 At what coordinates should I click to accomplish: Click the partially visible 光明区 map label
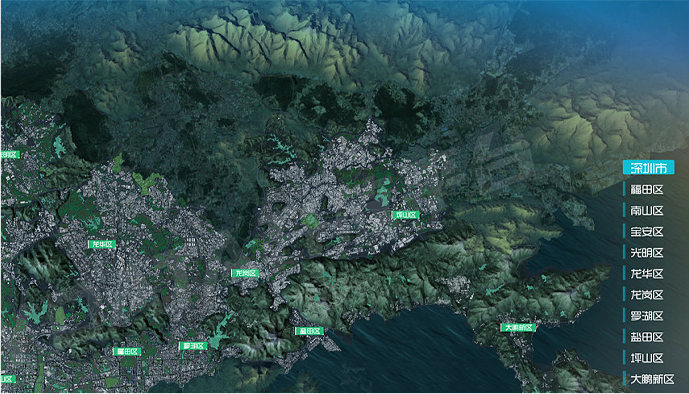(x=10, y=155)
